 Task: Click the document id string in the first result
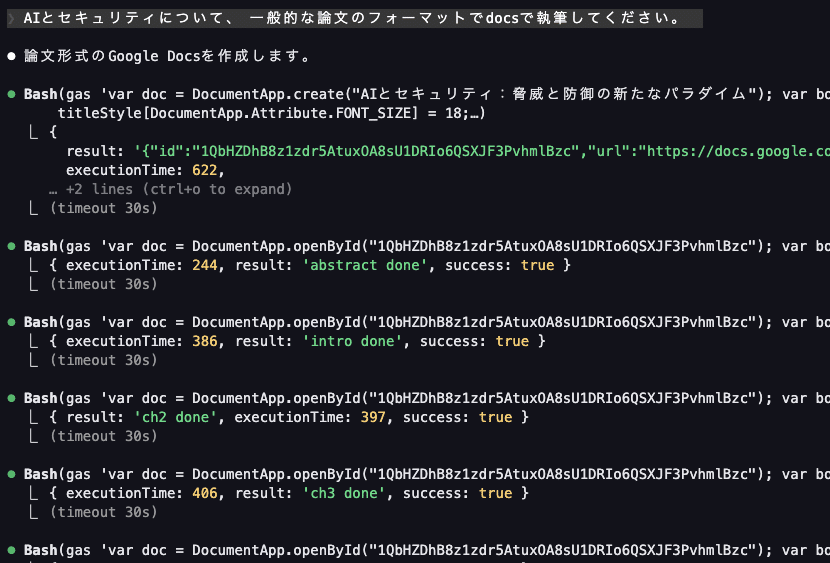click(x=360, y=151)
